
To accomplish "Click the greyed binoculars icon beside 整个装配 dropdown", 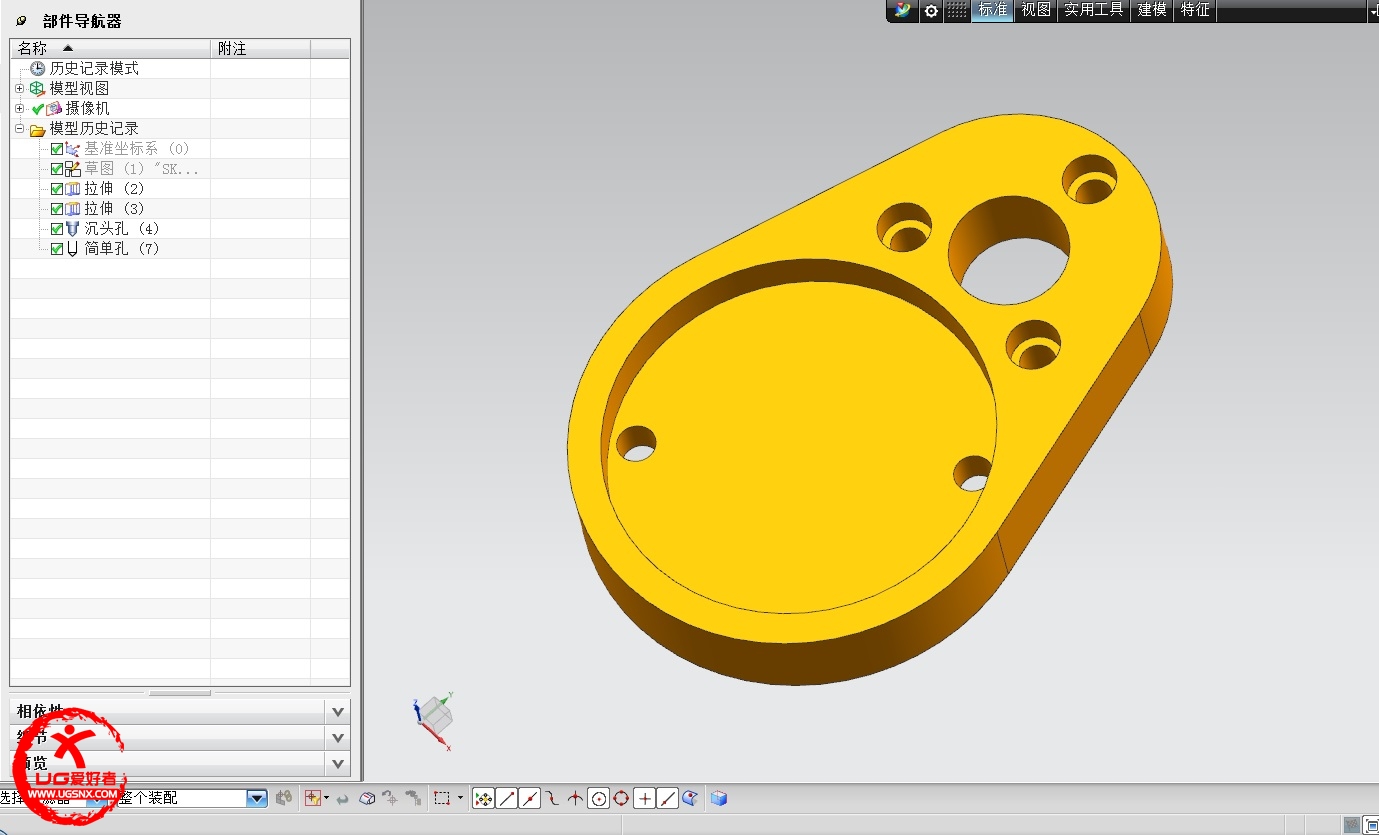I will point(284,797).
